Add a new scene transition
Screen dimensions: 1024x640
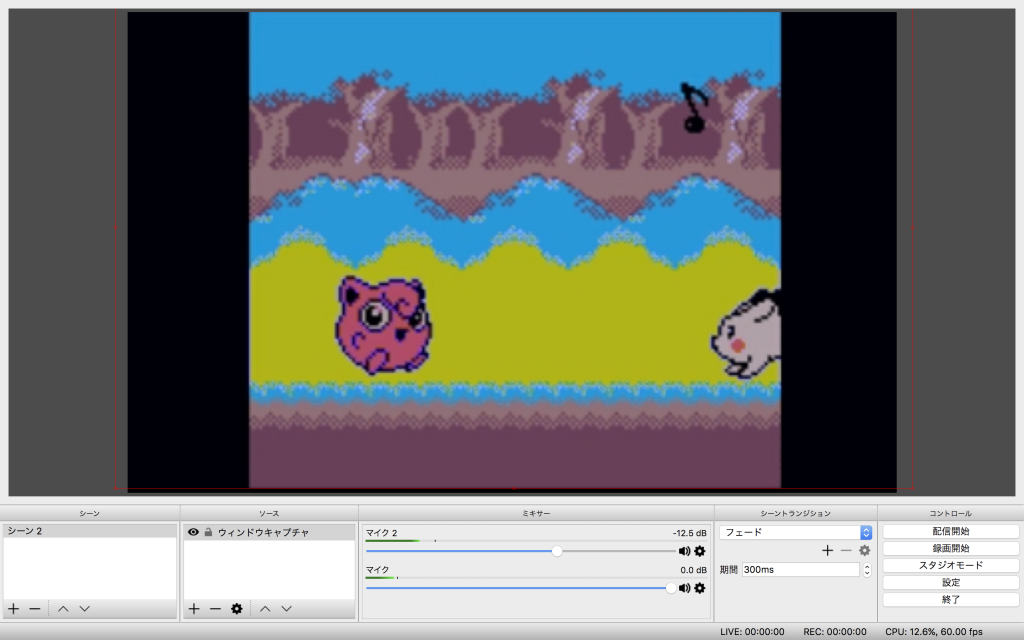pyautogui.click(x=827, y=551)
